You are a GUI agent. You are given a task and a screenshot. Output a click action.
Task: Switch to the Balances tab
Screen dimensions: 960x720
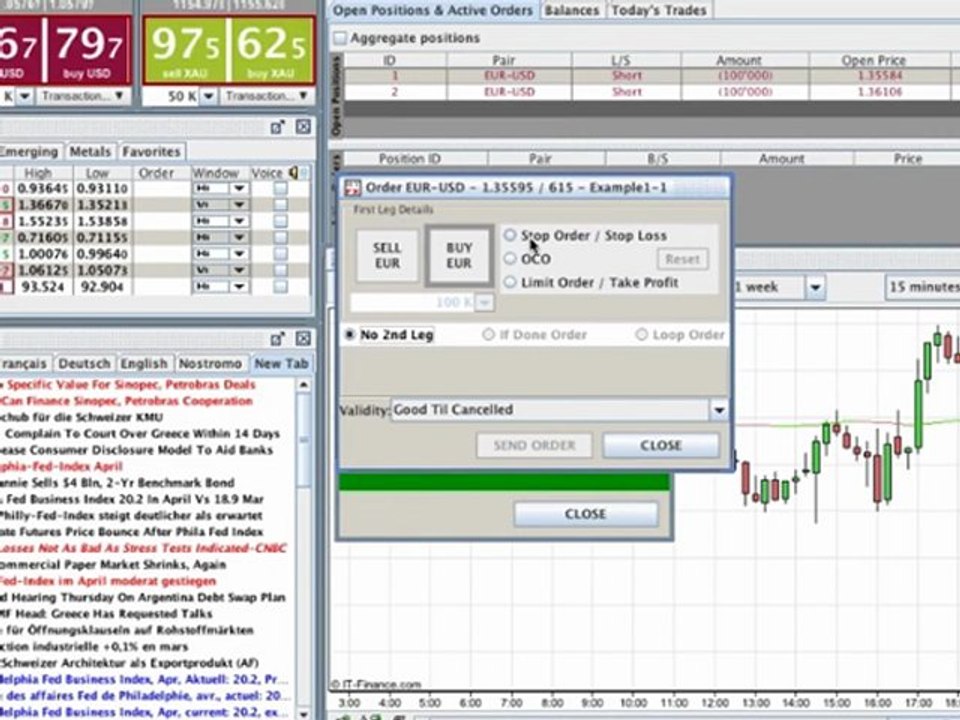coord(572,10)
